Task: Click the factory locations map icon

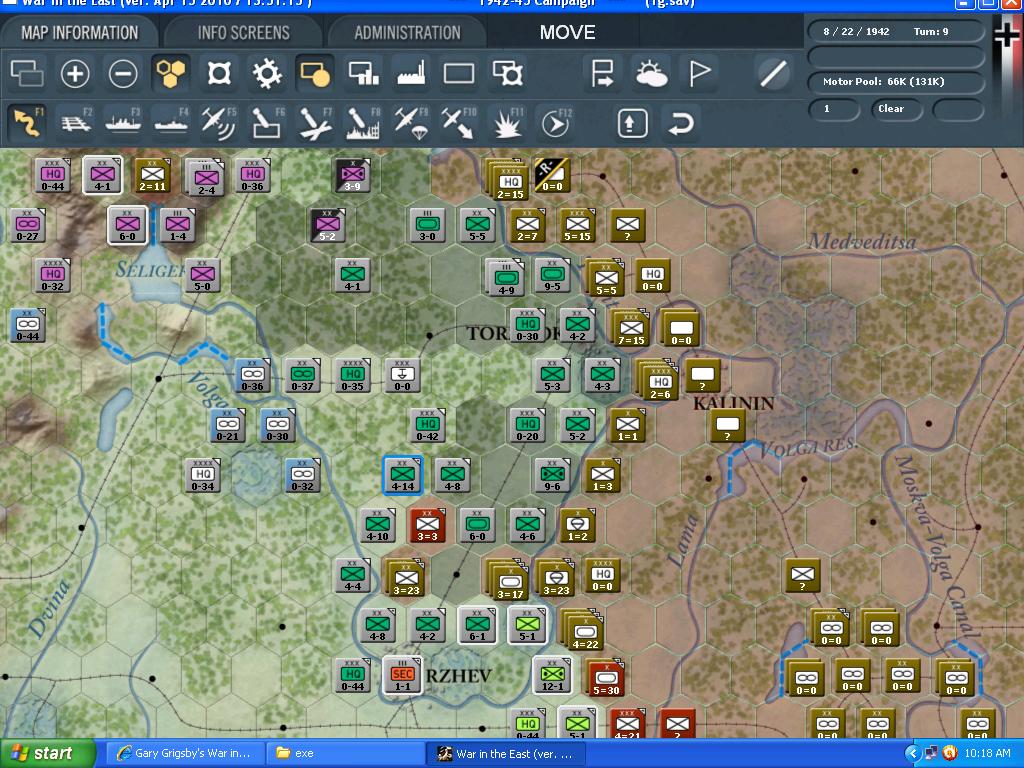Action: tap(412, 74)
